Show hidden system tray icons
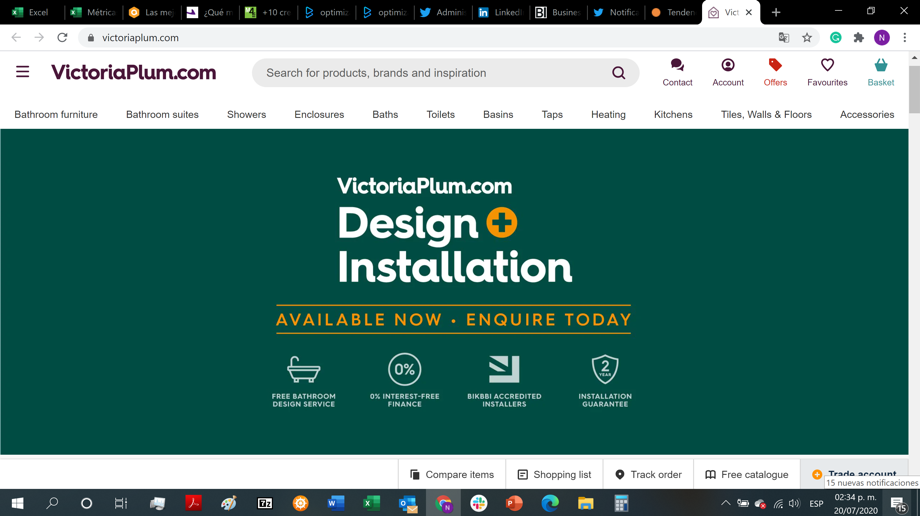 tap(726, 503)
